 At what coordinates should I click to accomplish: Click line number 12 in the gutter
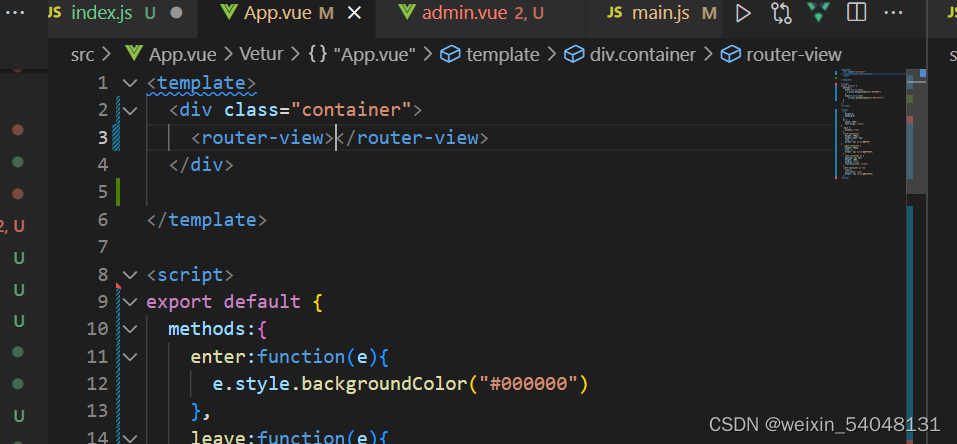coord(97,384)
